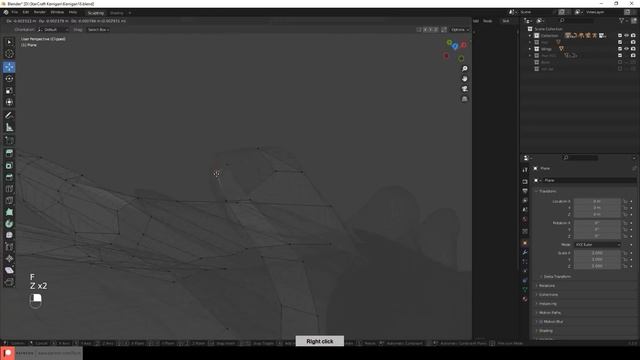The height and width of the screenshot is (360, 640).
Task: Hide the Collection row with eye icon
Action: click(627, 36)
